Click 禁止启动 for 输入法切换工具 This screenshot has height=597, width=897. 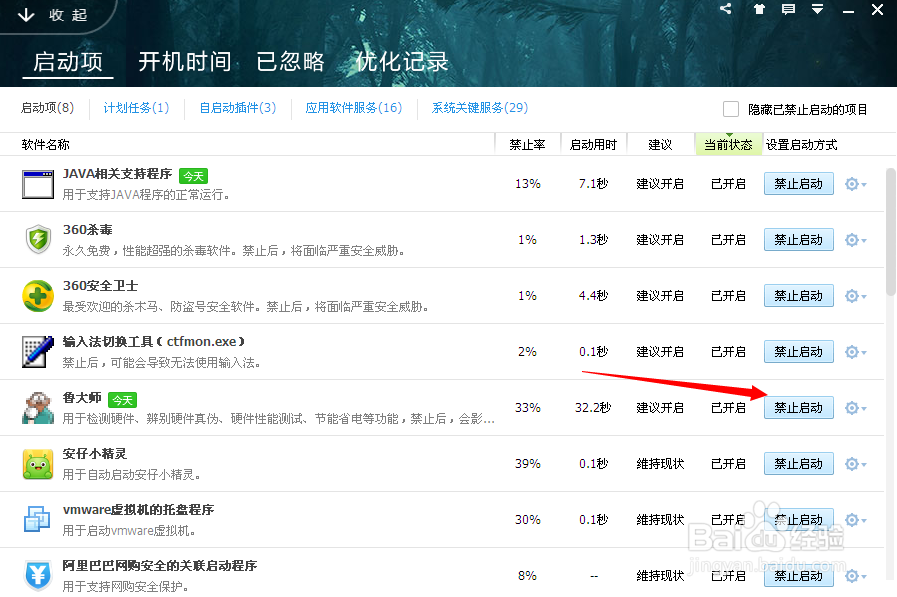click(x=799, y=352)
